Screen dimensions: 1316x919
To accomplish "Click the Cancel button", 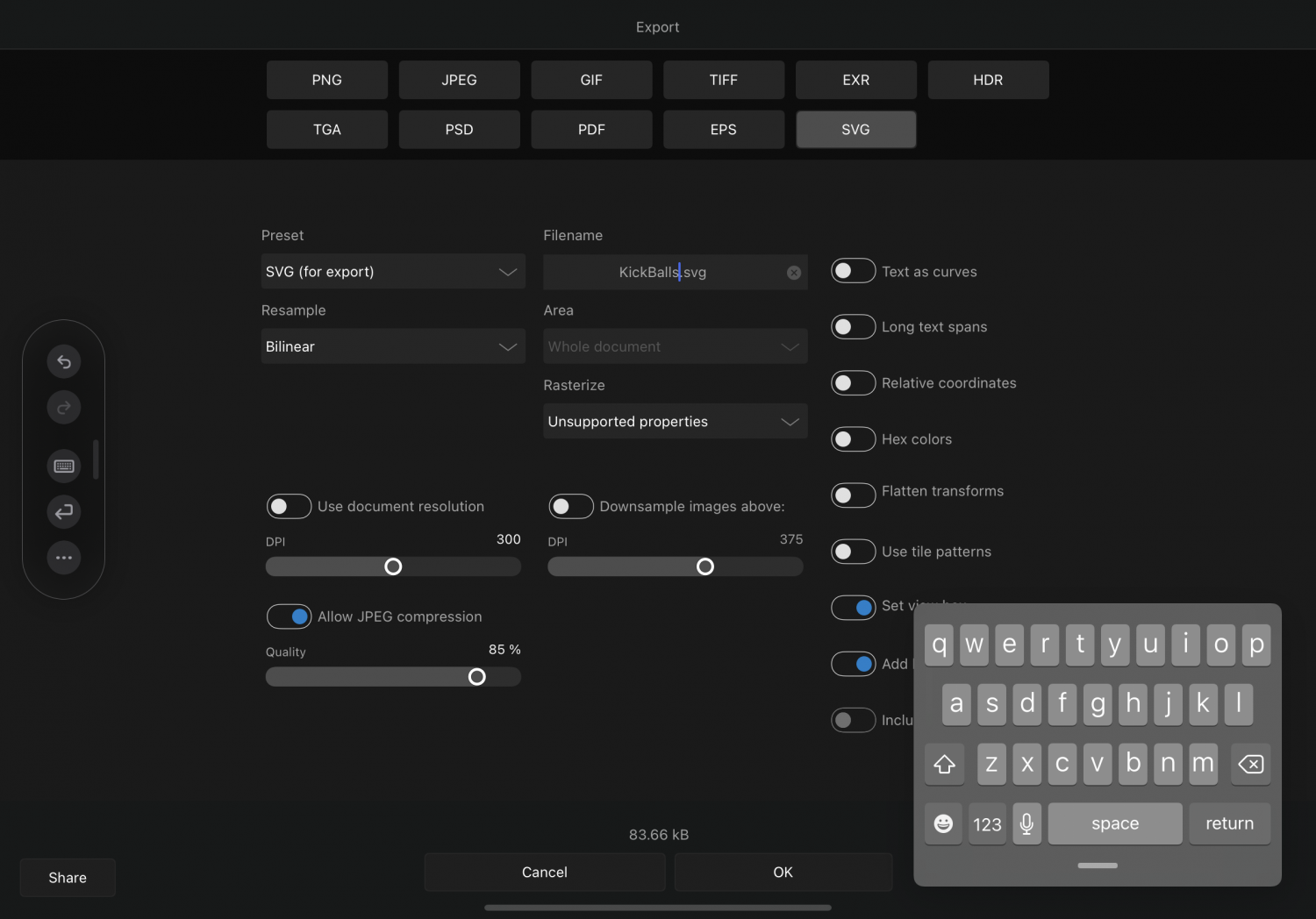I will (x=545, y=873).
